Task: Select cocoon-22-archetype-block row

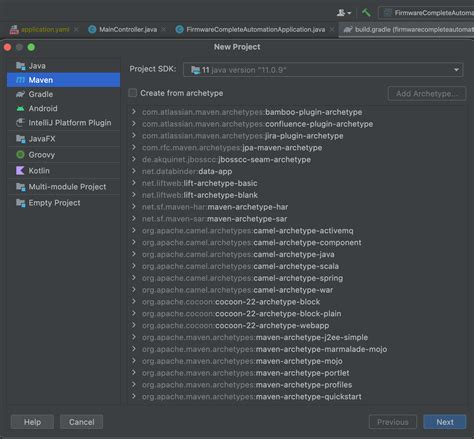Action: coord(297,302)
